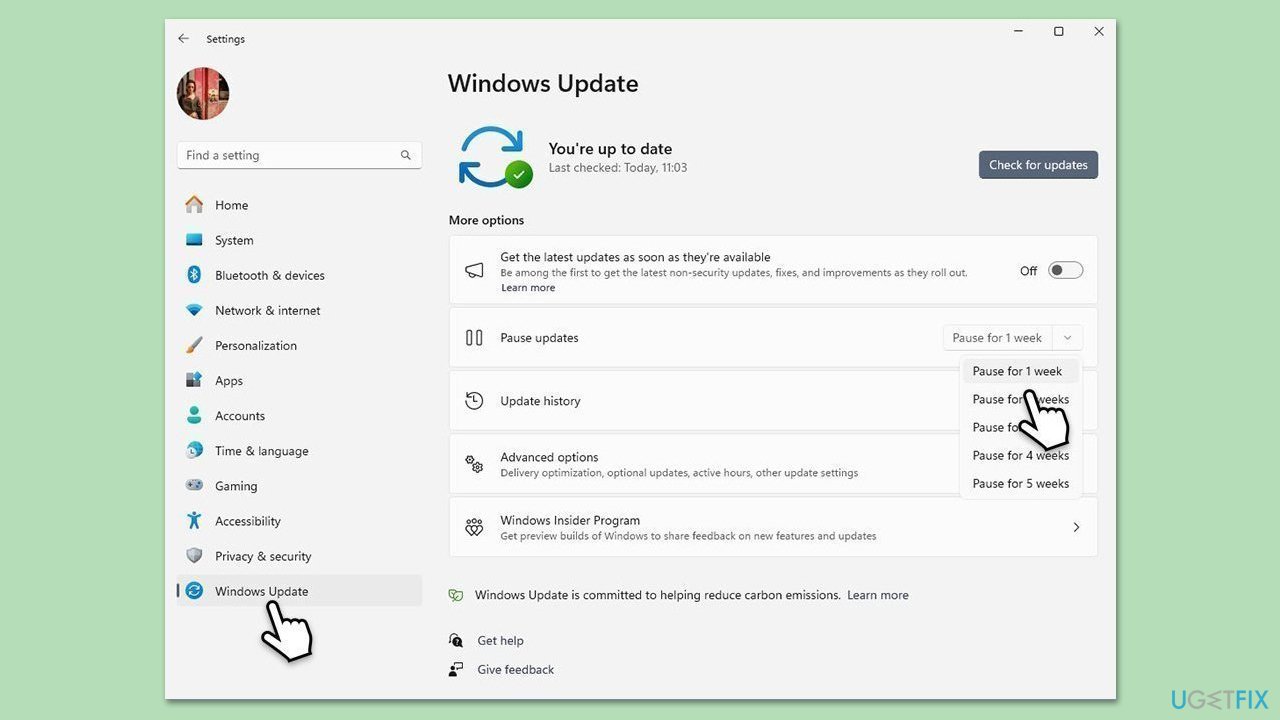Choose Pause for 1 week option
Viewport: 1280px width, 720px height.
[1020, 371]
